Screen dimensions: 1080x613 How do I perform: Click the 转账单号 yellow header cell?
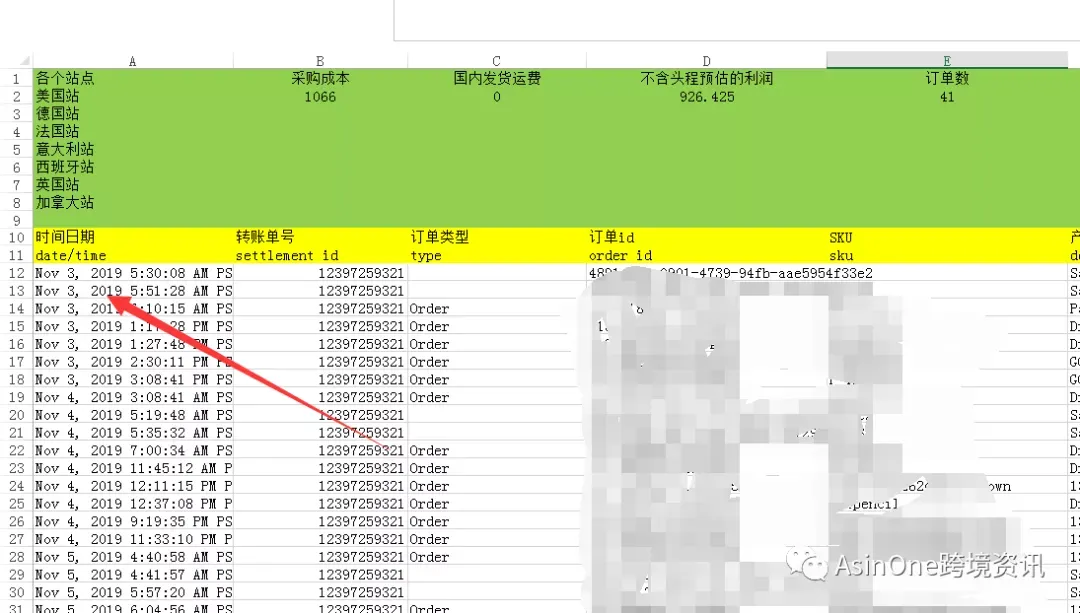coord(320,238)
